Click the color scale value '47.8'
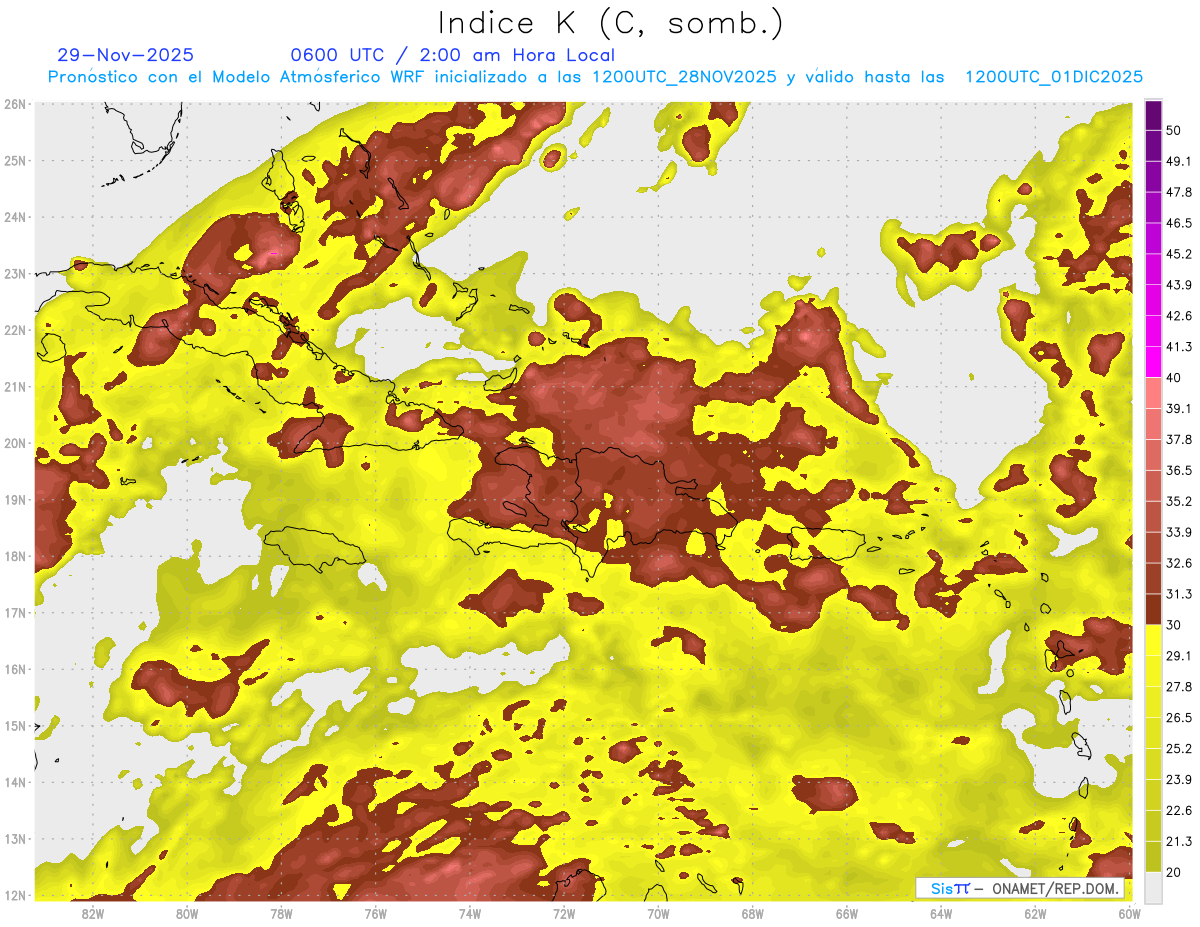 (x=1178, y=192)
